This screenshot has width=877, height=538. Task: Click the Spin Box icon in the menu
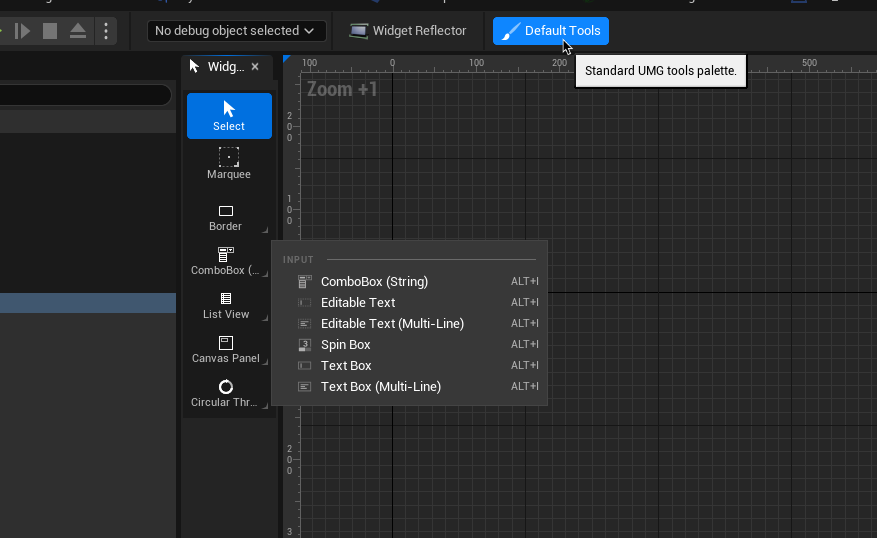[x=304, y=344]
